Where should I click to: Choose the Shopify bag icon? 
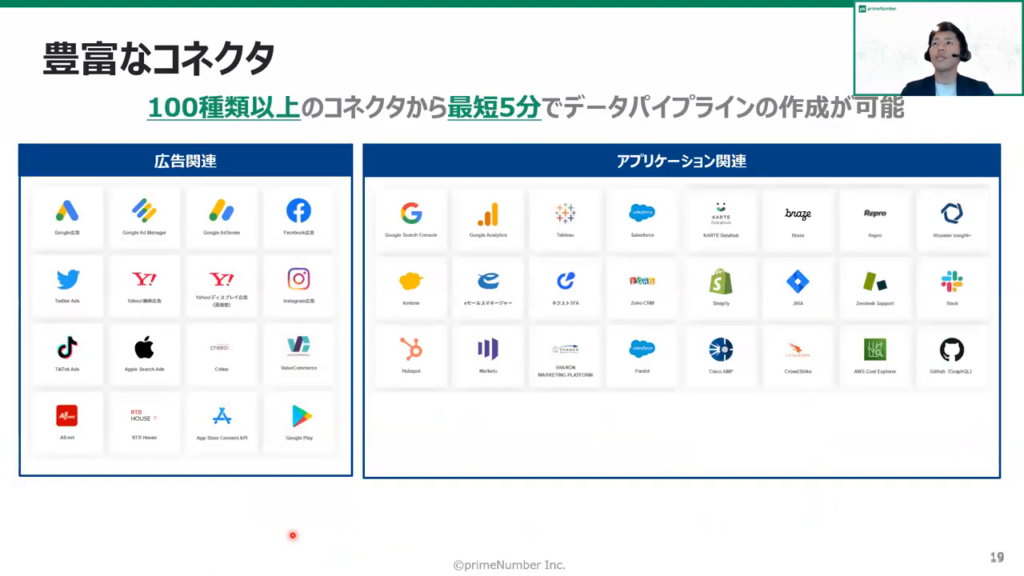[720, 281]
